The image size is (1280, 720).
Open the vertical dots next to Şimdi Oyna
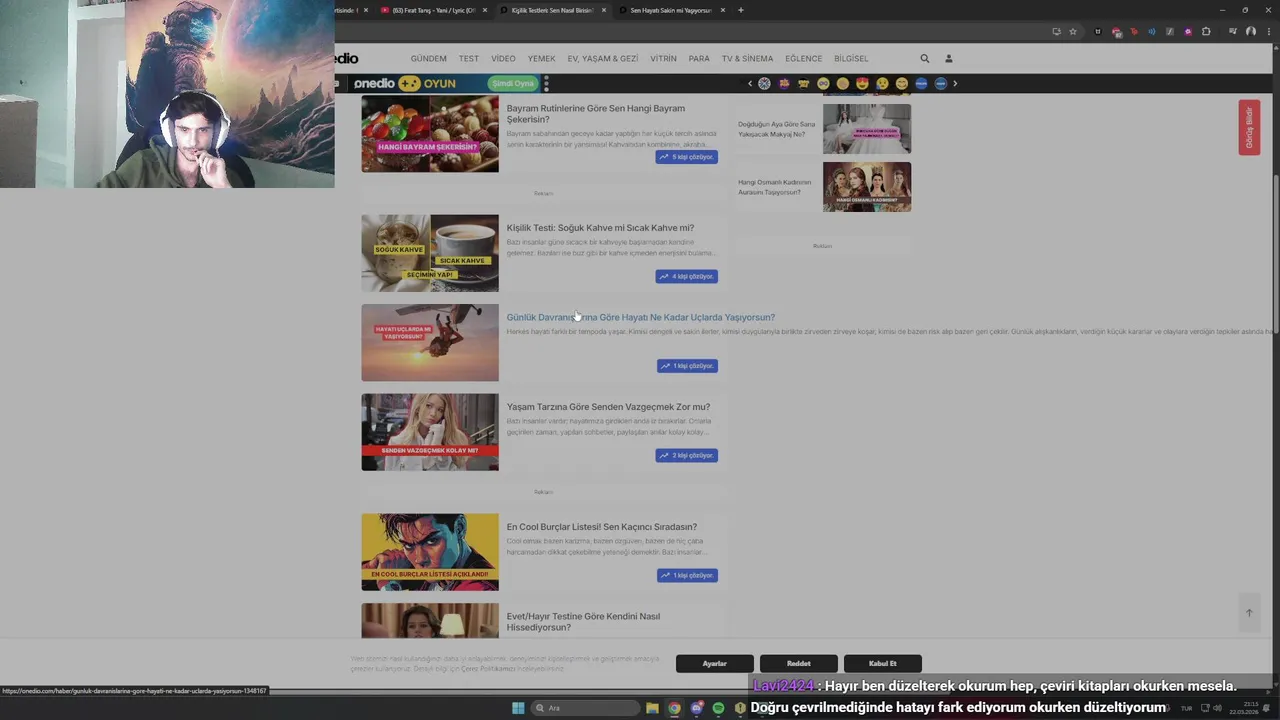546,84
